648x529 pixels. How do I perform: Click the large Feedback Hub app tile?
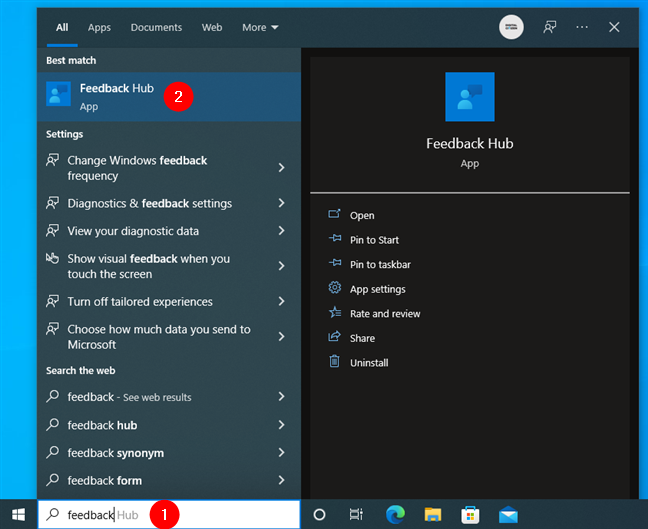click(x=469, y=97)
